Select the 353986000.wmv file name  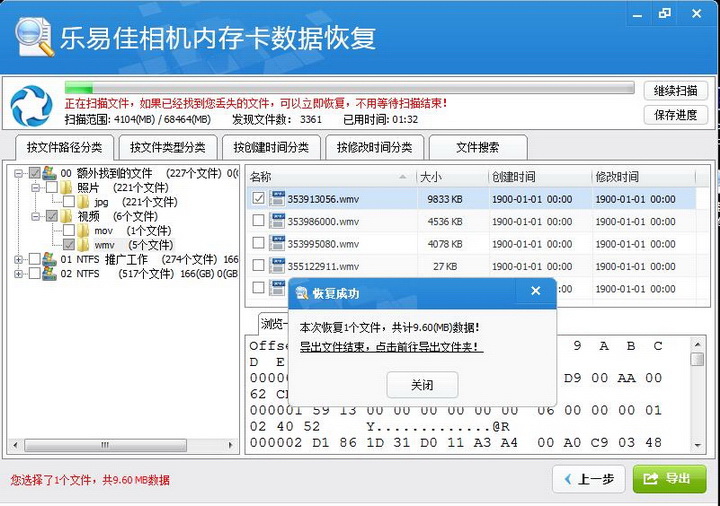[323, 222]
